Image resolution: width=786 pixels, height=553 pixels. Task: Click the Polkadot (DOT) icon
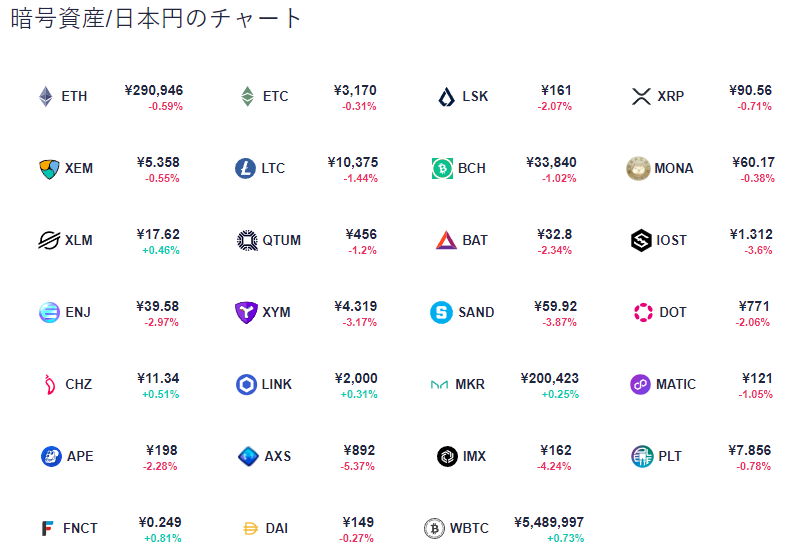point(643,312)
